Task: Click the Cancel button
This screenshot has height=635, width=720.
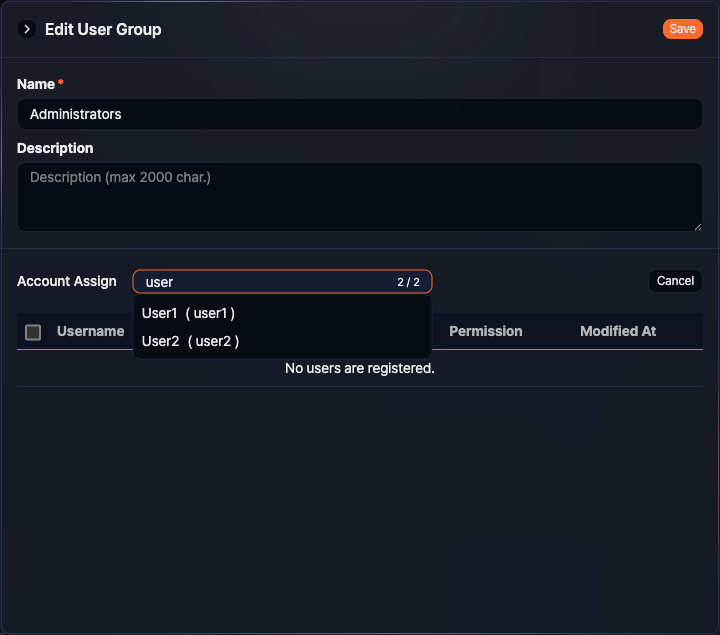Action: pyautogui.click(x=675, y=281)
